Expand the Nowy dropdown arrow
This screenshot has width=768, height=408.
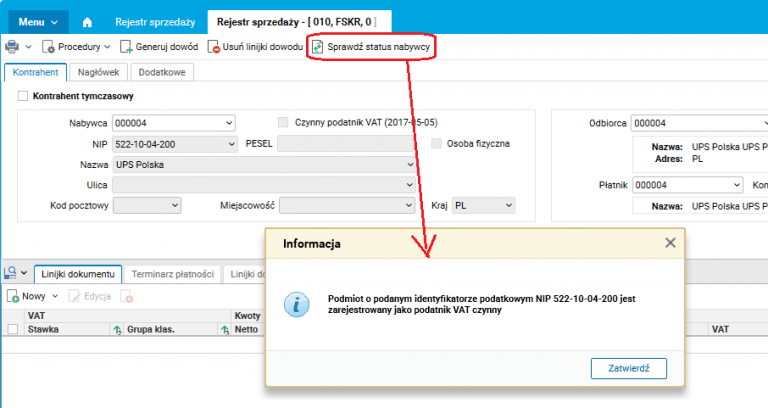[x=55, y=296]
